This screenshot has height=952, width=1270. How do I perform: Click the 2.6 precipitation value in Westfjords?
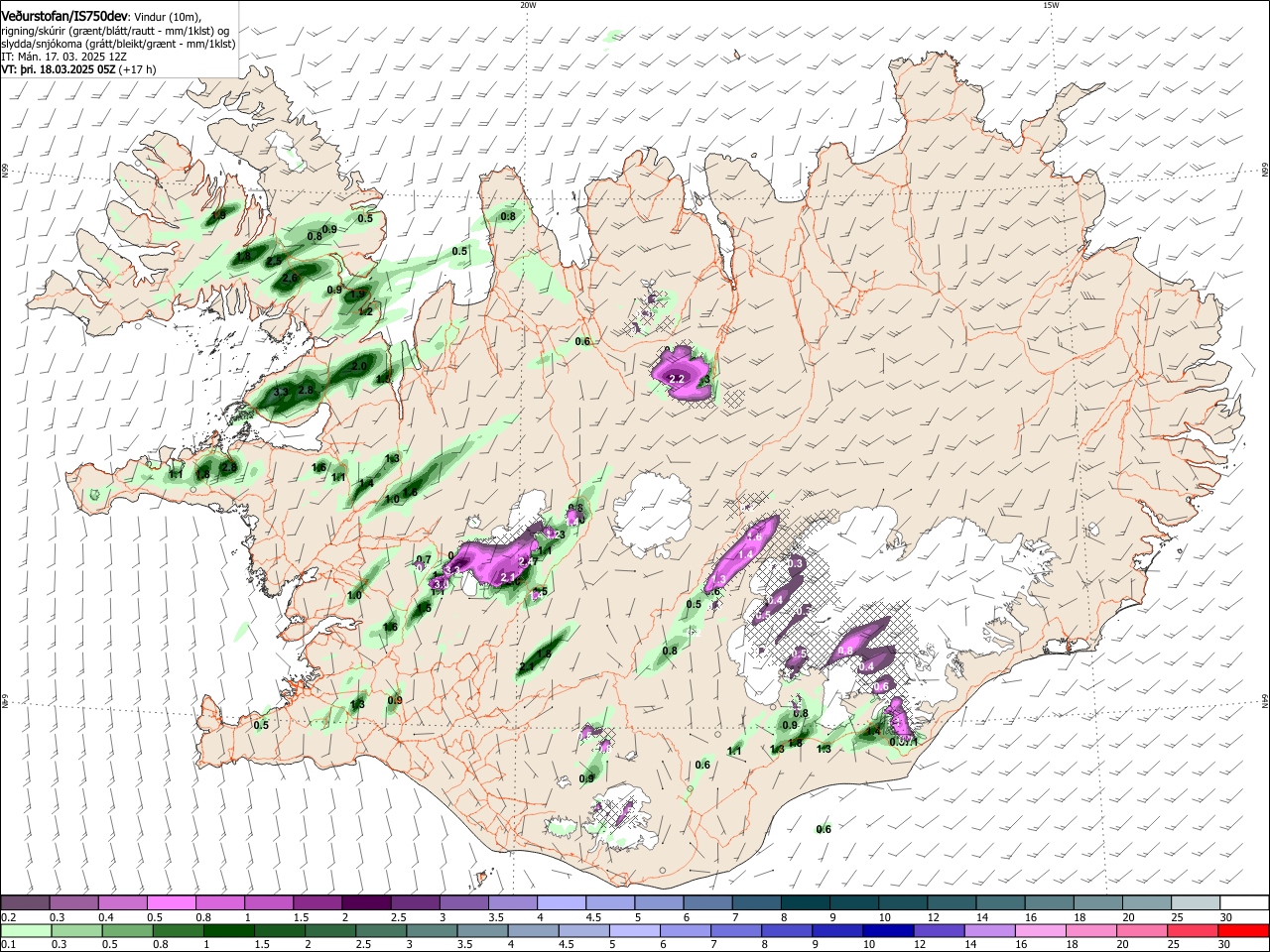pyautogui.click(x=290, y=279)
